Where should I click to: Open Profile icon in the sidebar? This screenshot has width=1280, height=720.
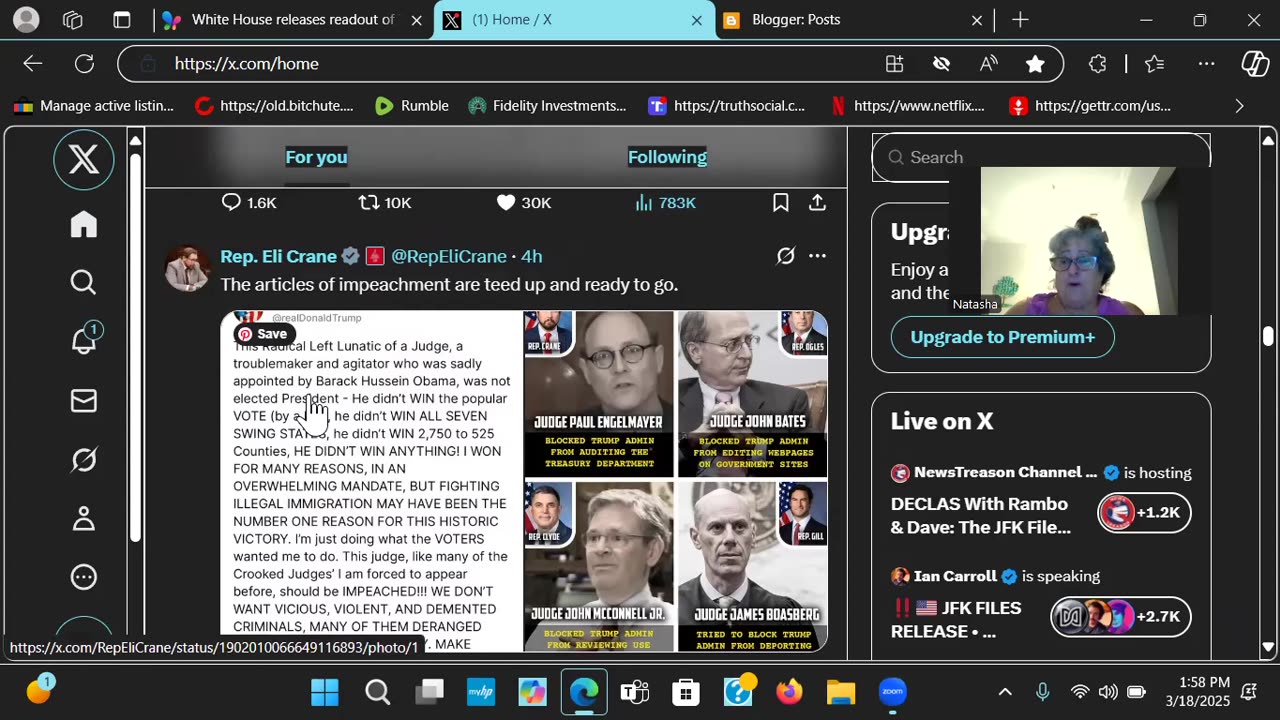tap(84, 518)
